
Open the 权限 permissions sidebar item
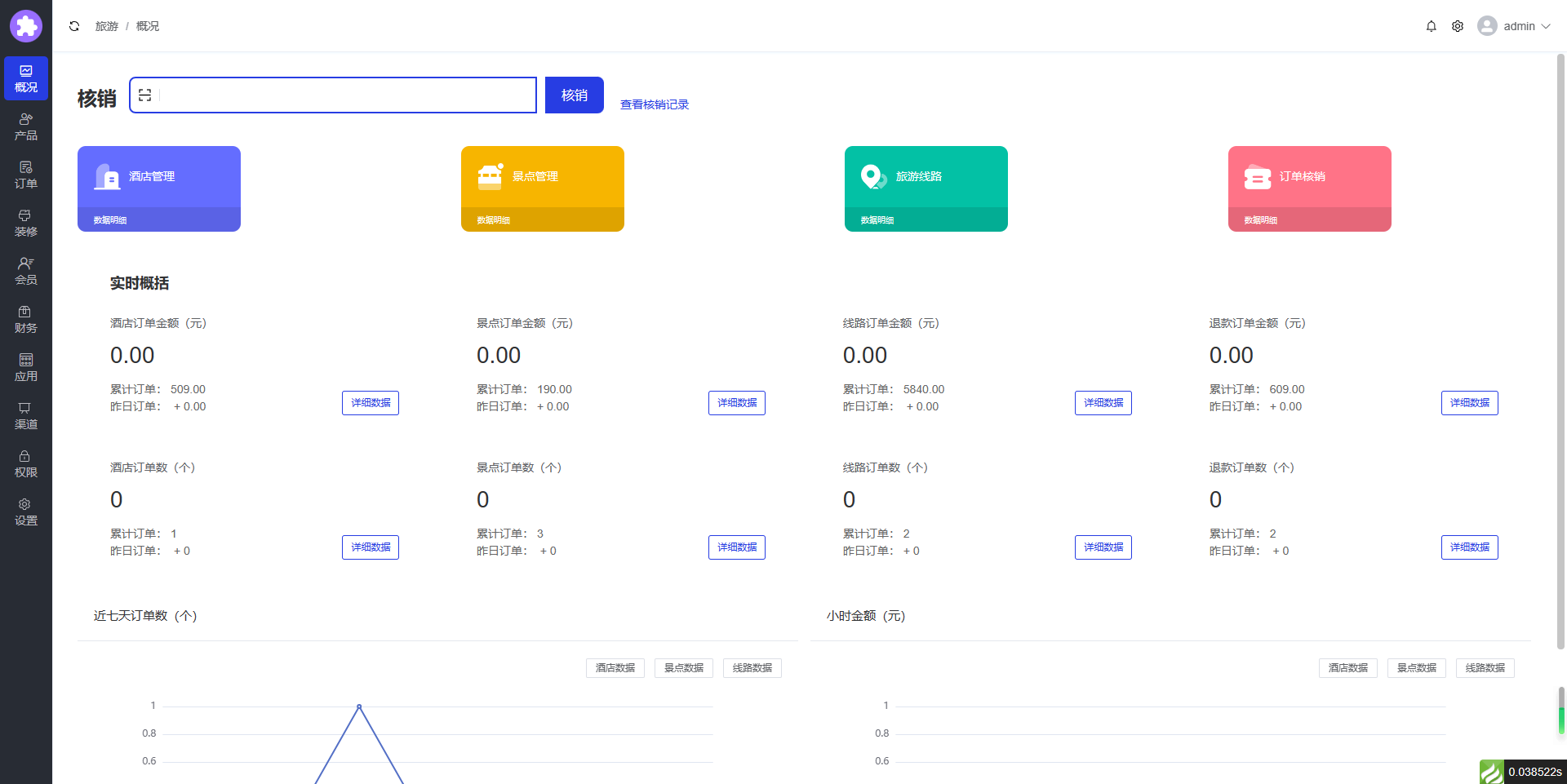coord(26,463)
